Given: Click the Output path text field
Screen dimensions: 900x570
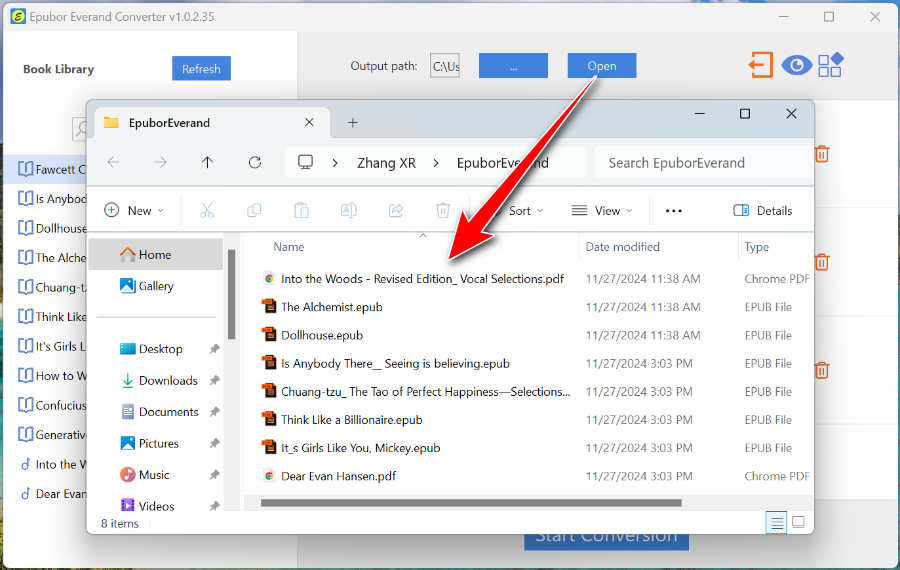Looking at the screenshot, I should pyautogui.click(x=445, y=66).
